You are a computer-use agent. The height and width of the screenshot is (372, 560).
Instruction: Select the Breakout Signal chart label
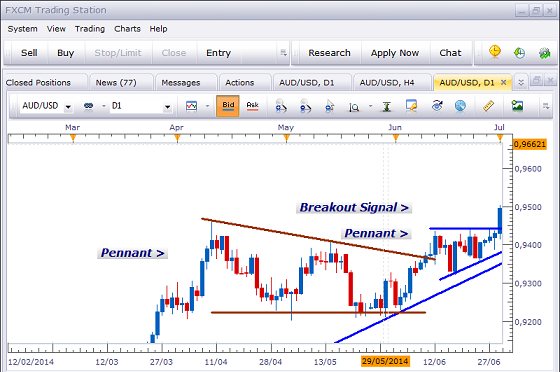pyautogui.click(x=354, y=207)
